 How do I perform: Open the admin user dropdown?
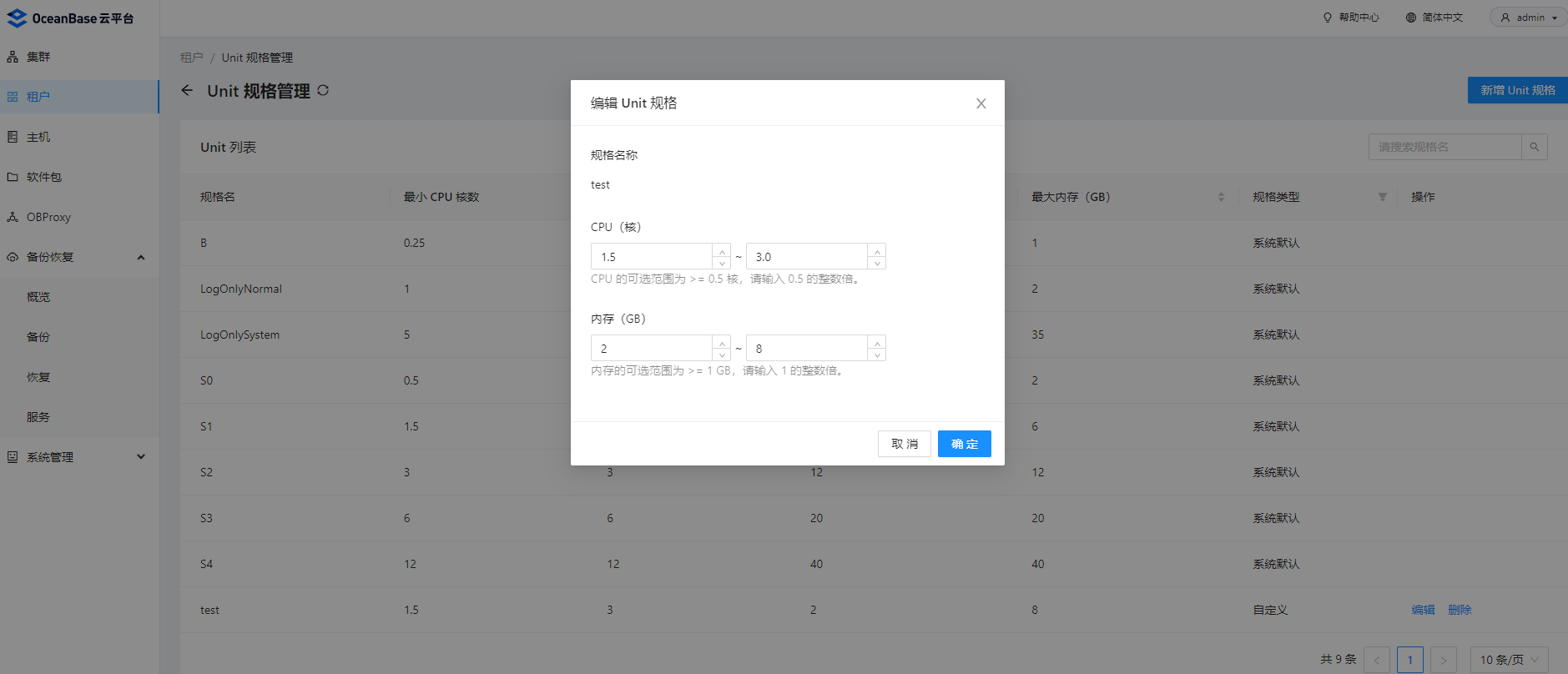click(x=1529, y=18)
